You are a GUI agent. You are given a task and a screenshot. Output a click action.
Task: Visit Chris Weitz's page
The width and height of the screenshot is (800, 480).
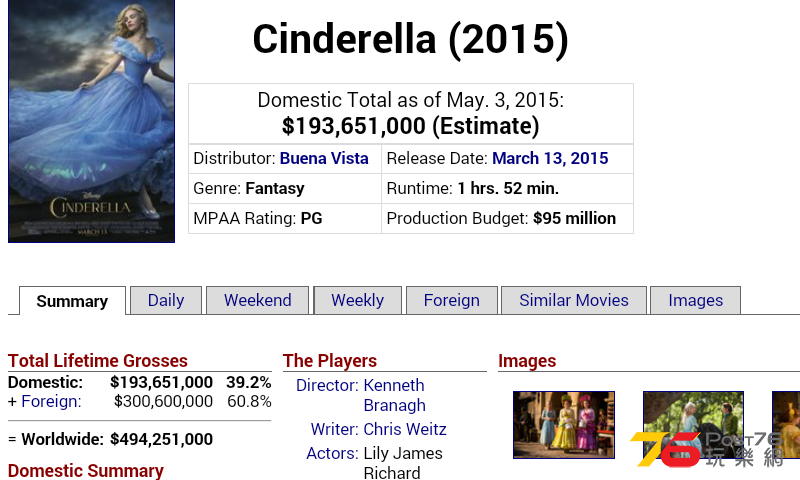405,429
